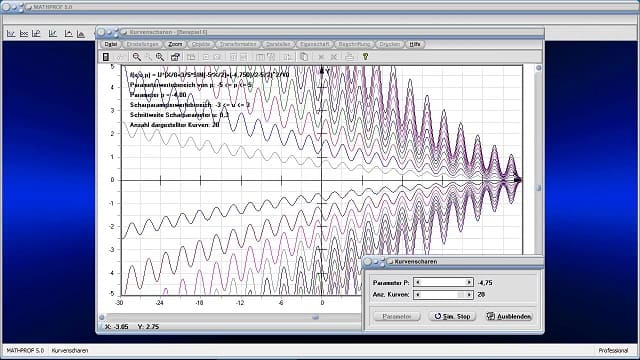Click the copy pages icon in the toolbar

point(304,57)
